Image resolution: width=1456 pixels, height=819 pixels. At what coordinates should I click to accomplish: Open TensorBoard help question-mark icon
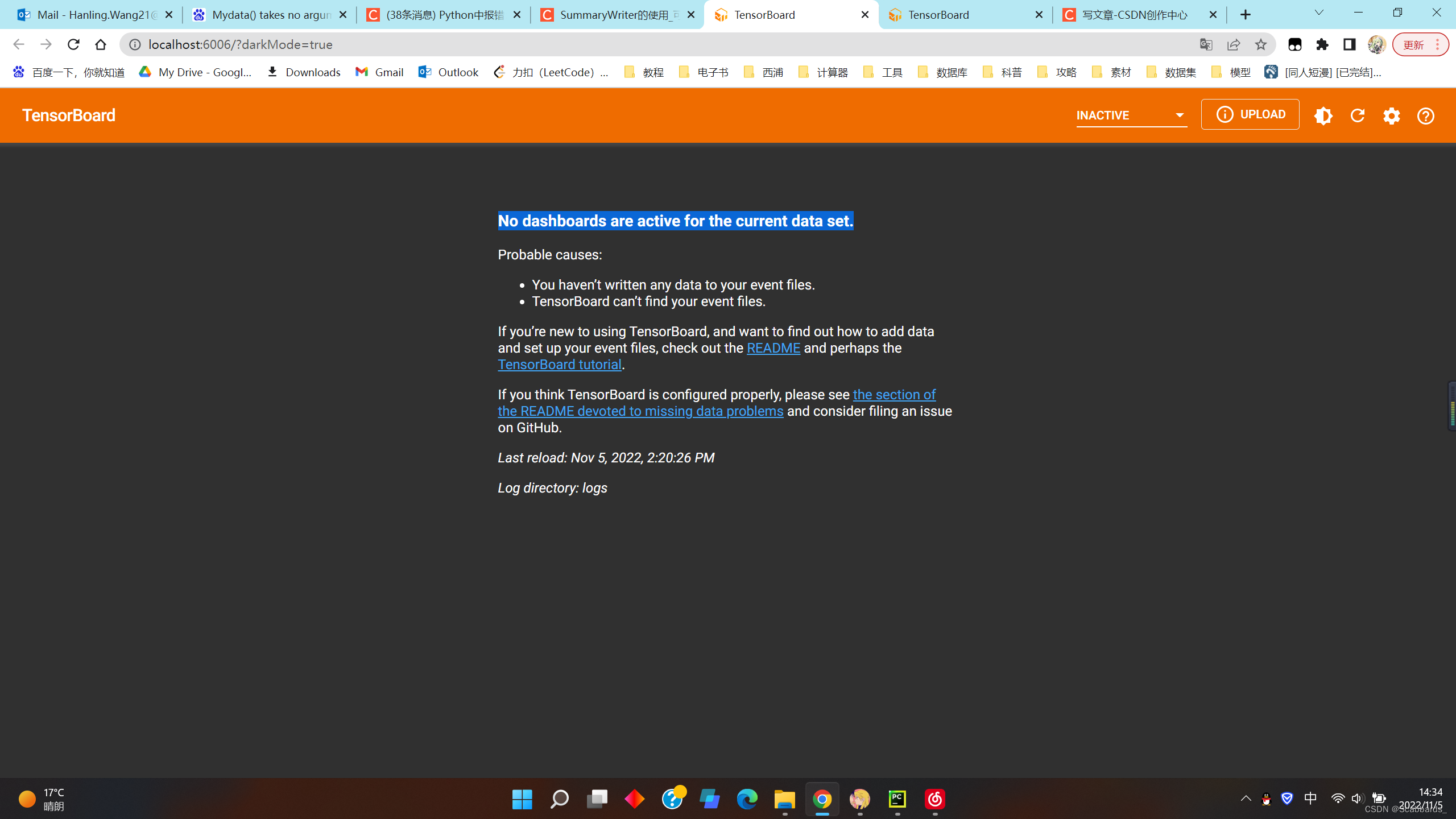tap(1425, 116)
